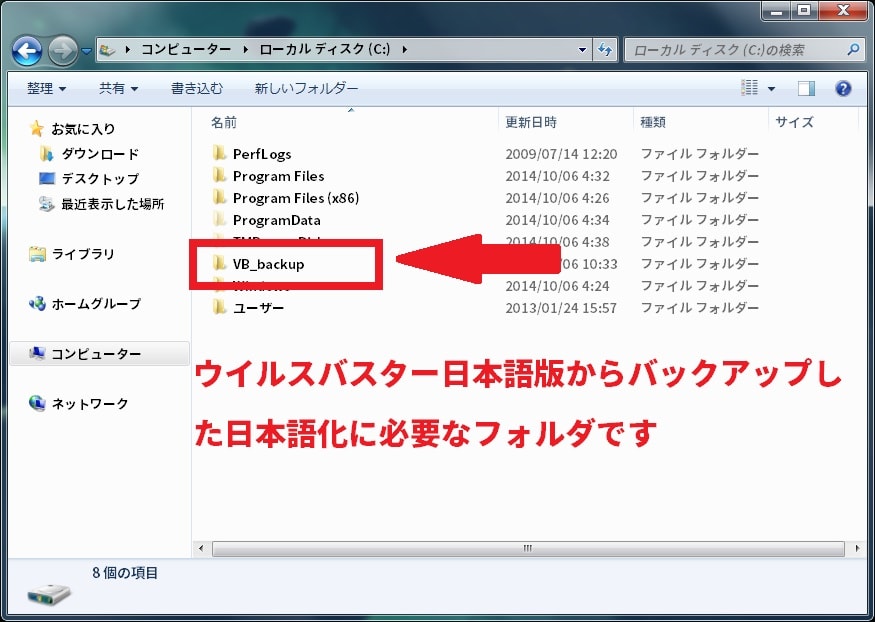Click the Forward navigation arrow button
875x622 pixels.
(62, 49)
